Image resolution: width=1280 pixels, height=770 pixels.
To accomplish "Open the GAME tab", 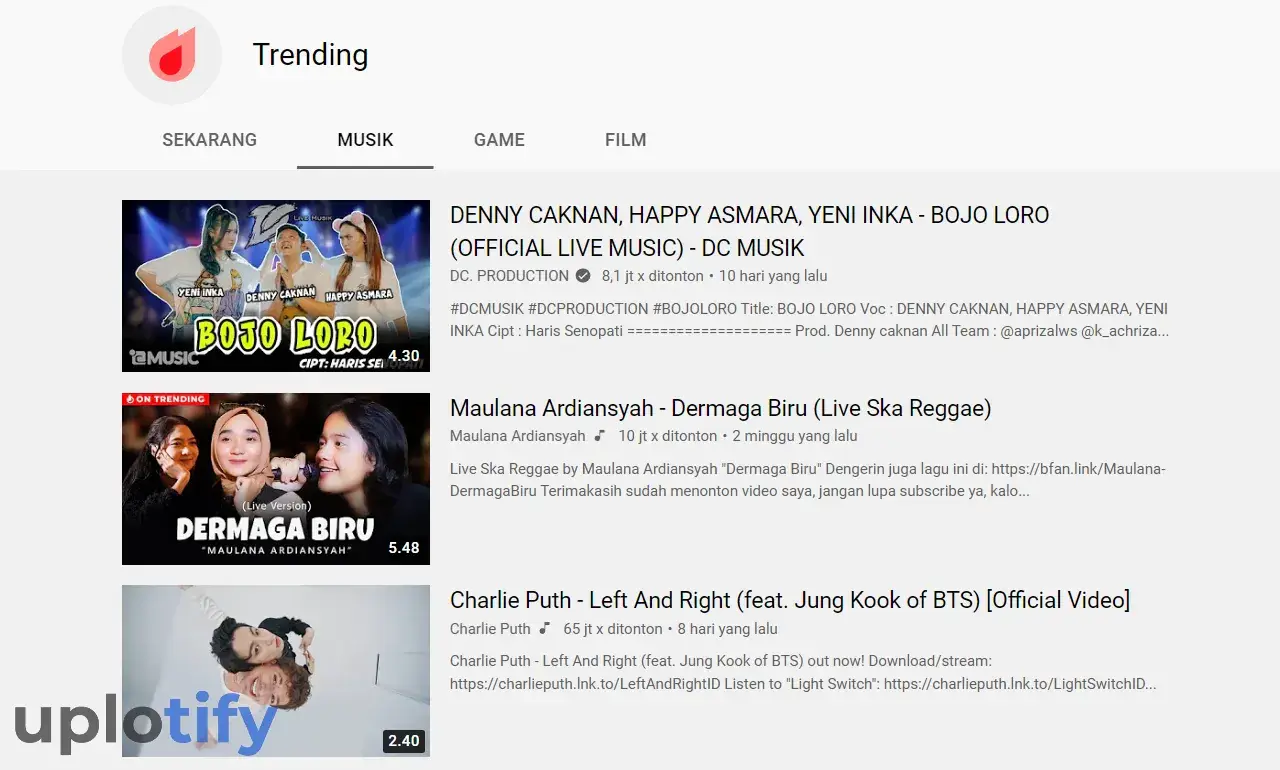I will (x=499, y=140).
